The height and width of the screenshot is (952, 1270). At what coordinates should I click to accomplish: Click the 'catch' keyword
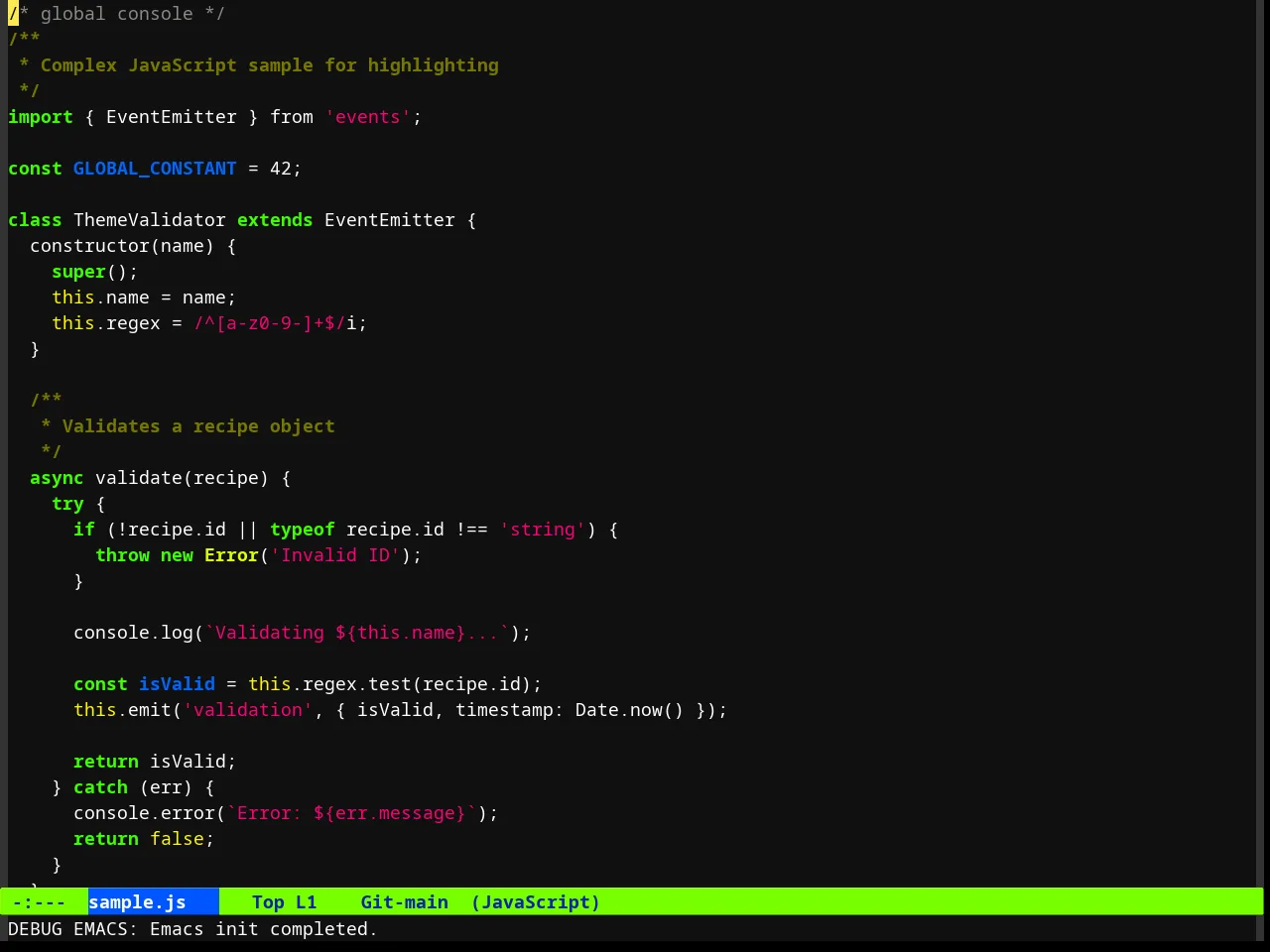coord(100,787)
